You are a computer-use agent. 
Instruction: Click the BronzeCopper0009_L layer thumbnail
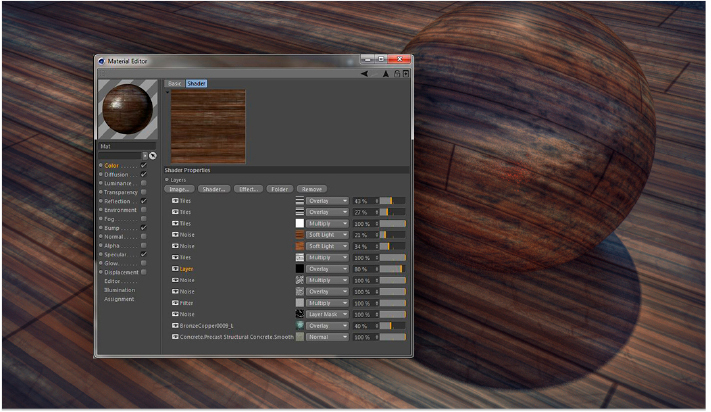[299, 325]
